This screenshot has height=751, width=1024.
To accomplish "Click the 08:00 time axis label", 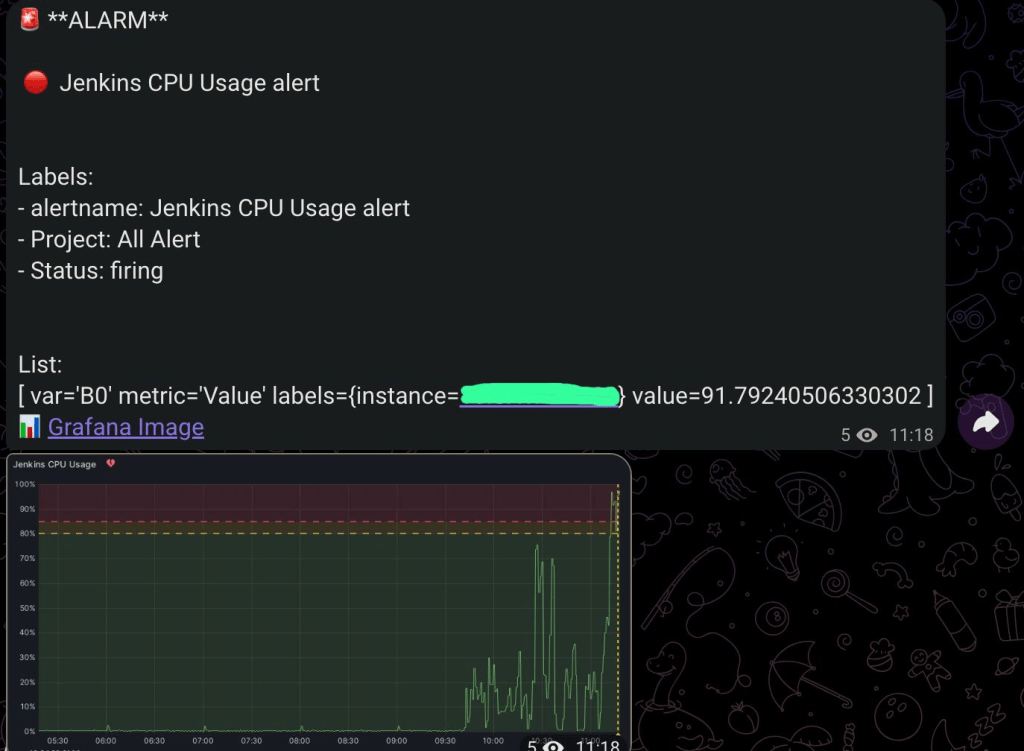I will click(300, 741).
